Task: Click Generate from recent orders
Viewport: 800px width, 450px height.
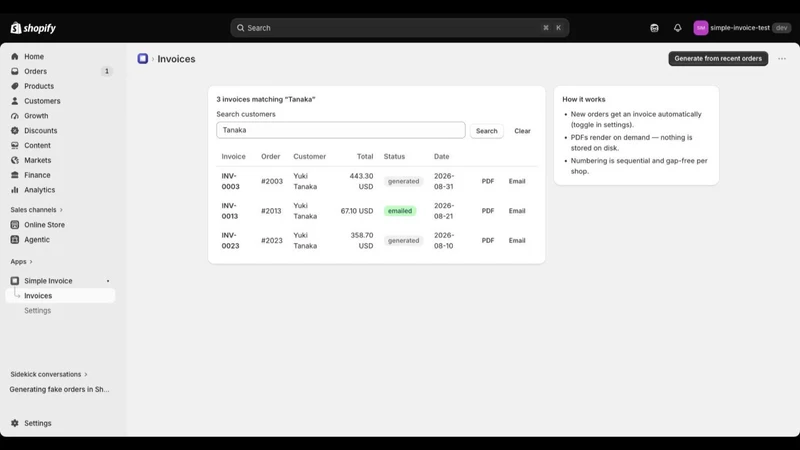Action: pos(718,59)
